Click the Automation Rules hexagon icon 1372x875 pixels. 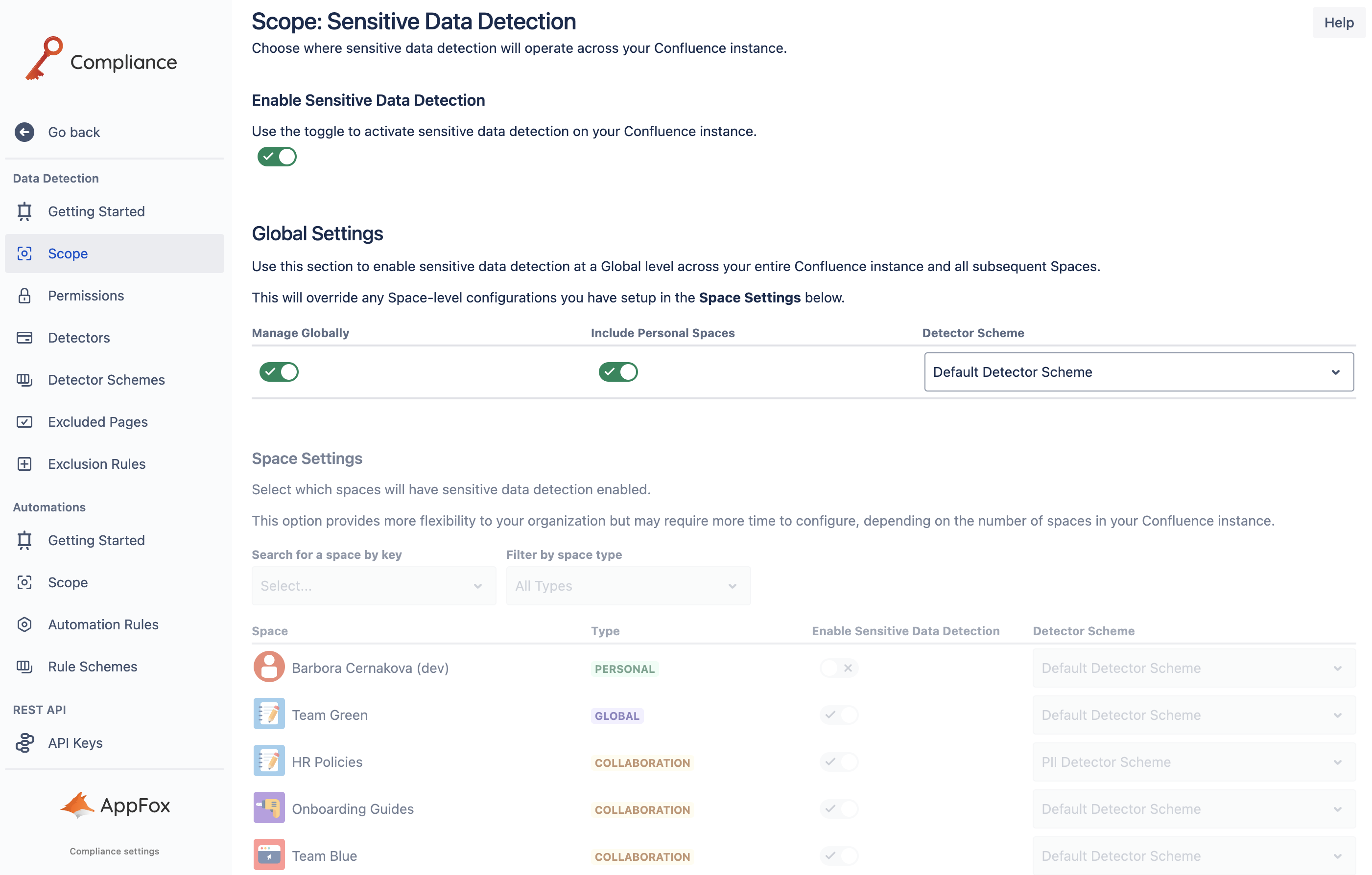(x=24, y=624)
